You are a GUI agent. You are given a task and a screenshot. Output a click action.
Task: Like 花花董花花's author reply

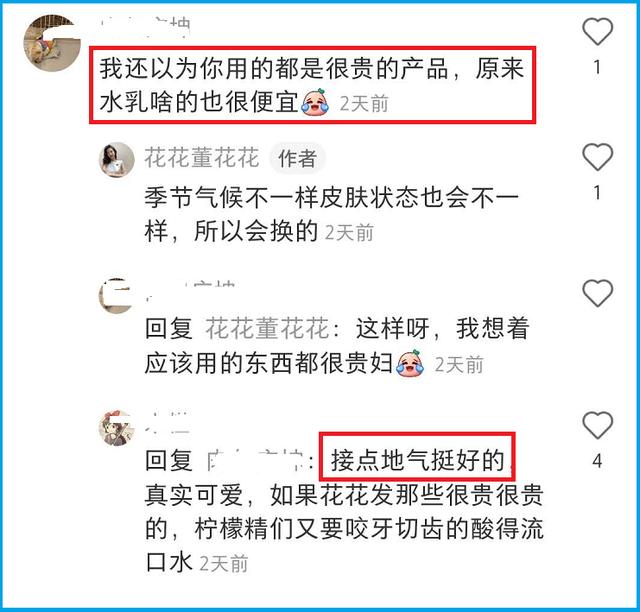(597, 157)
